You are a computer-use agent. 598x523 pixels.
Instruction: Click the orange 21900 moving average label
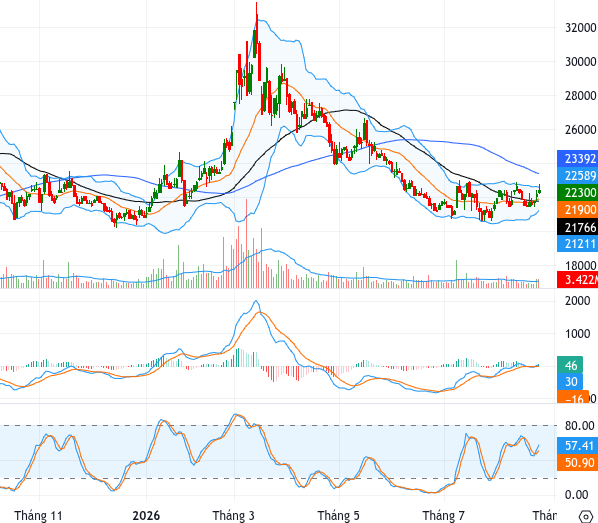coord(577,209)
